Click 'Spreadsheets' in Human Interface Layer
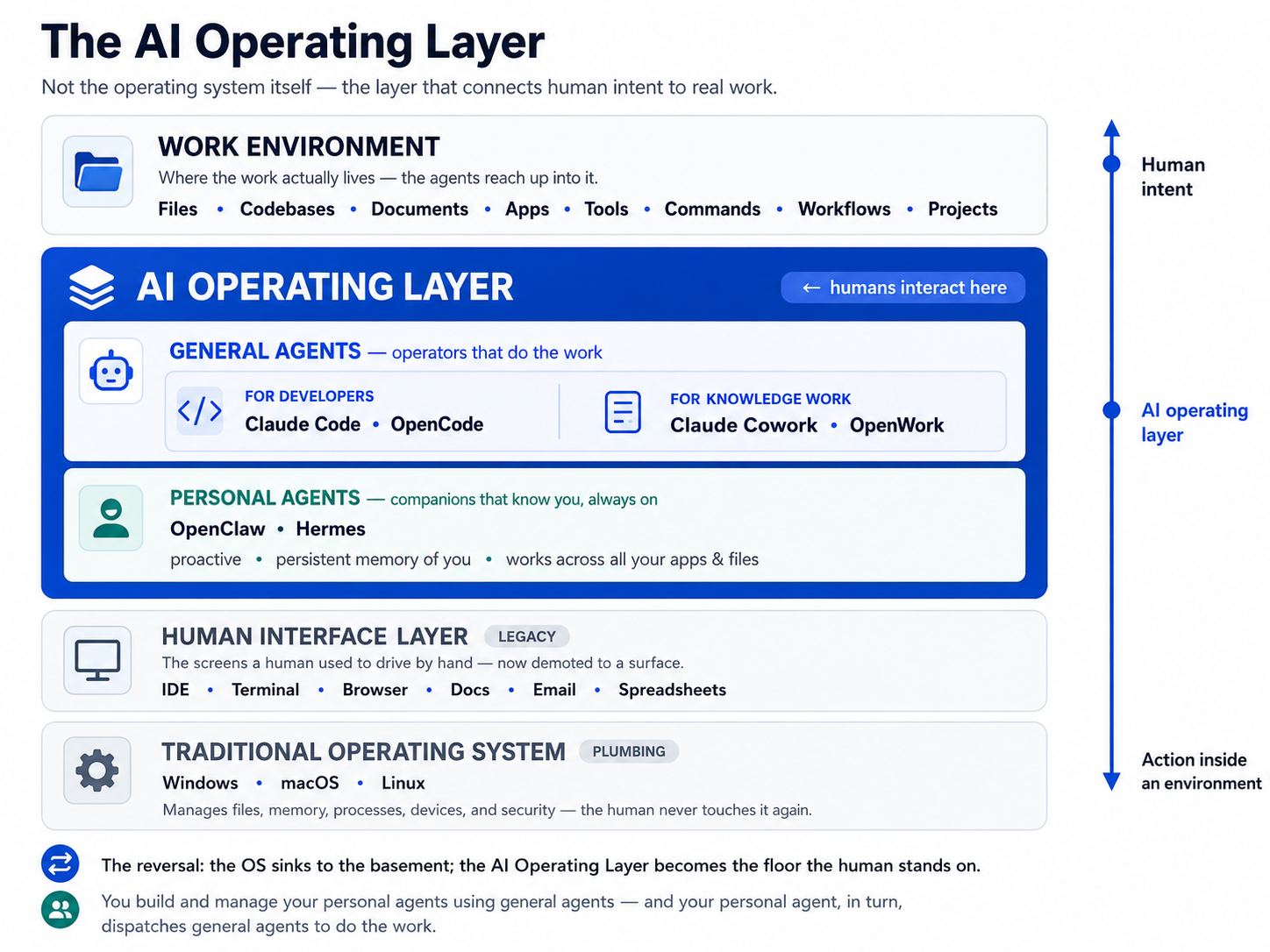This screenshot has height=952, width=1270. (x=673, y=690)
